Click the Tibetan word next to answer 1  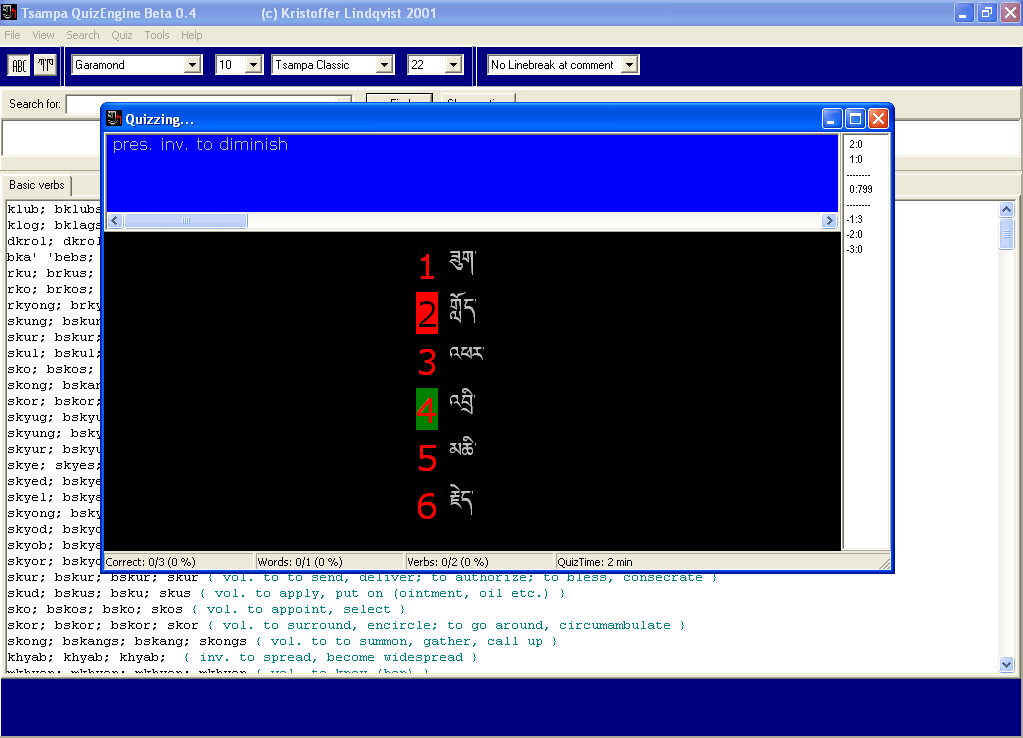[463, 261]
